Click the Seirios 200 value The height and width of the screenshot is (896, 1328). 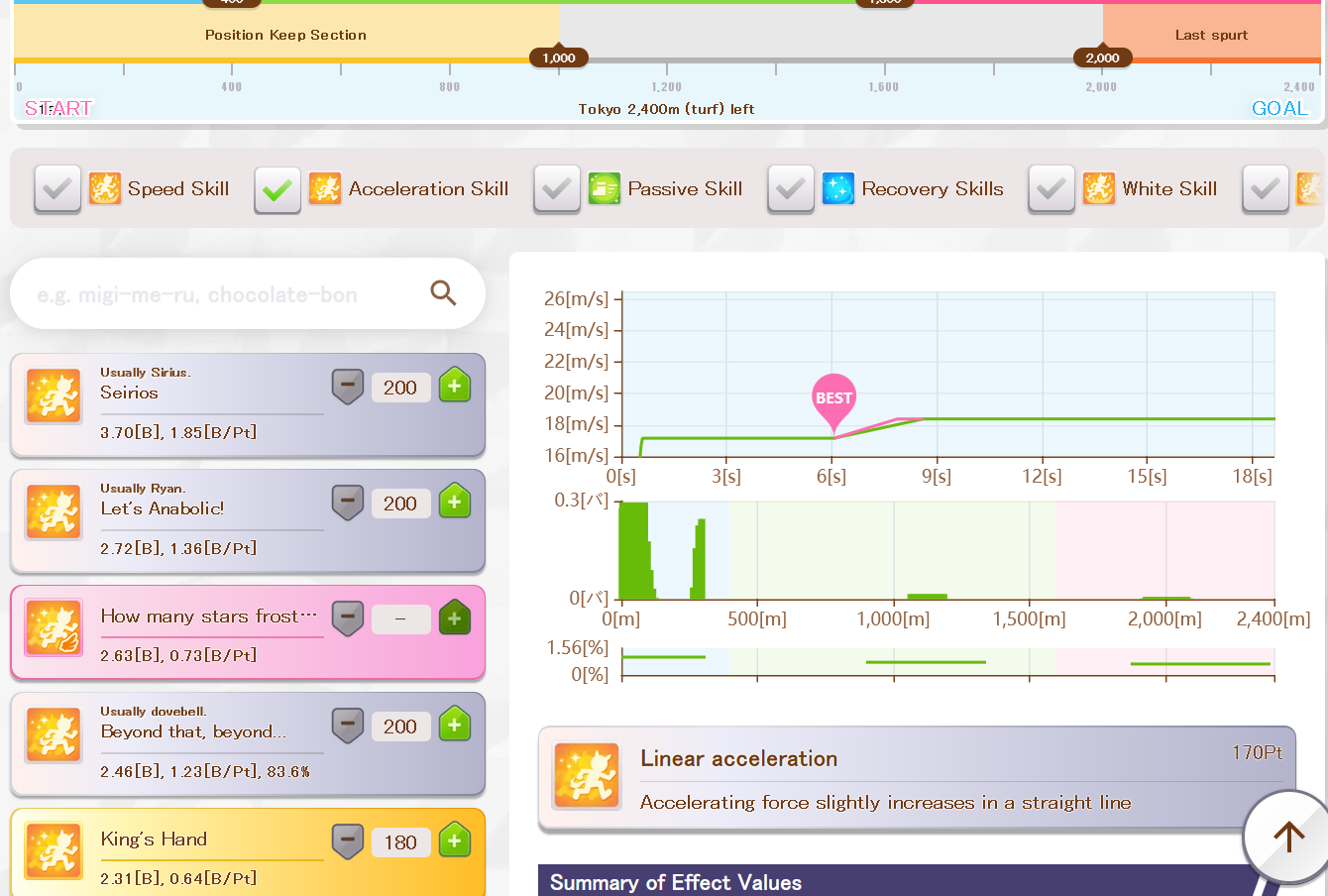click(400, 388)
